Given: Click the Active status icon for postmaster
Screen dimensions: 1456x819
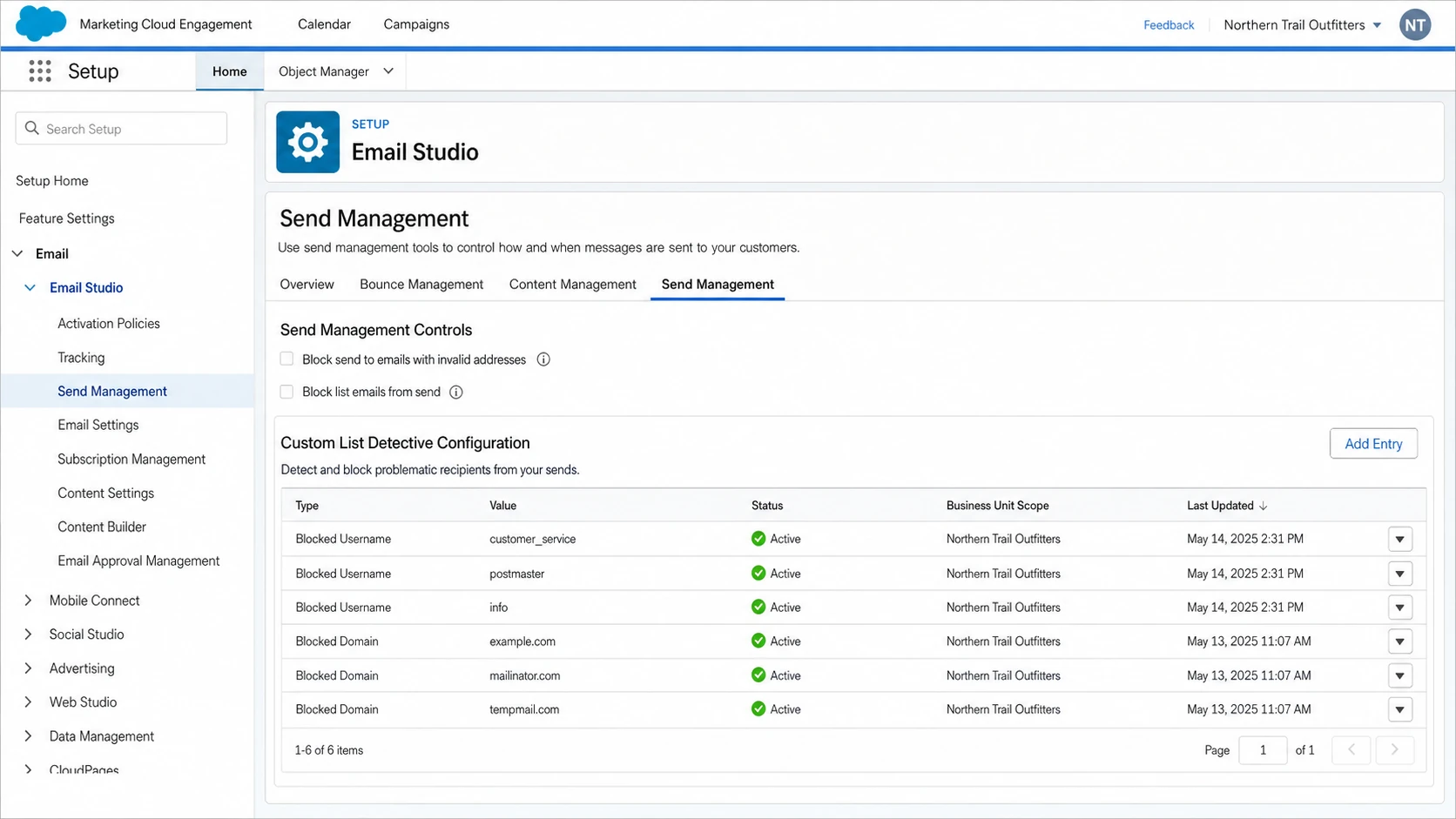Looking at the screenshot, I should pyautogui.click(x=758, y=574).
